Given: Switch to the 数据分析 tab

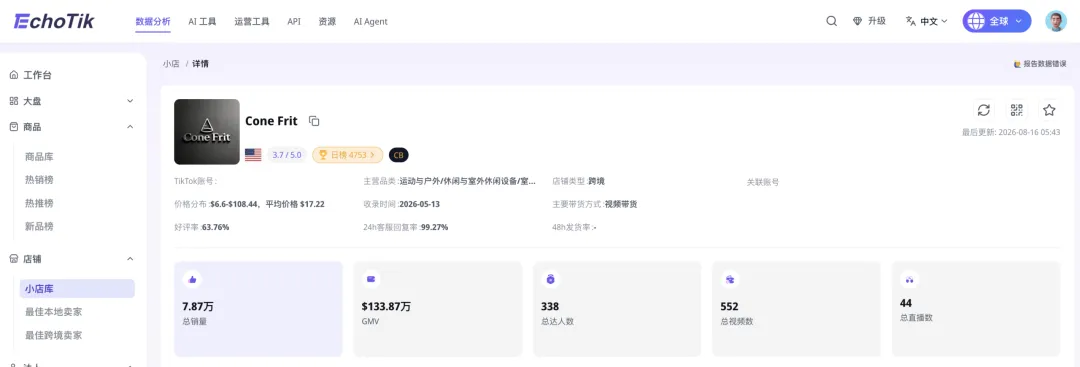Looking at the screenshot, I should (x=153, y=21).
